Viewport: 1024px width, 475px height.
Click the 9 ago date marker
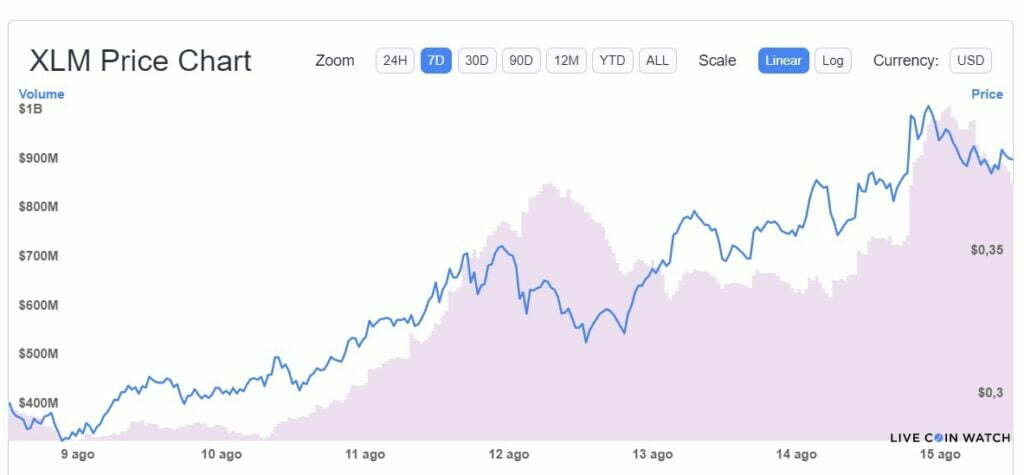(x=77, y=455)
